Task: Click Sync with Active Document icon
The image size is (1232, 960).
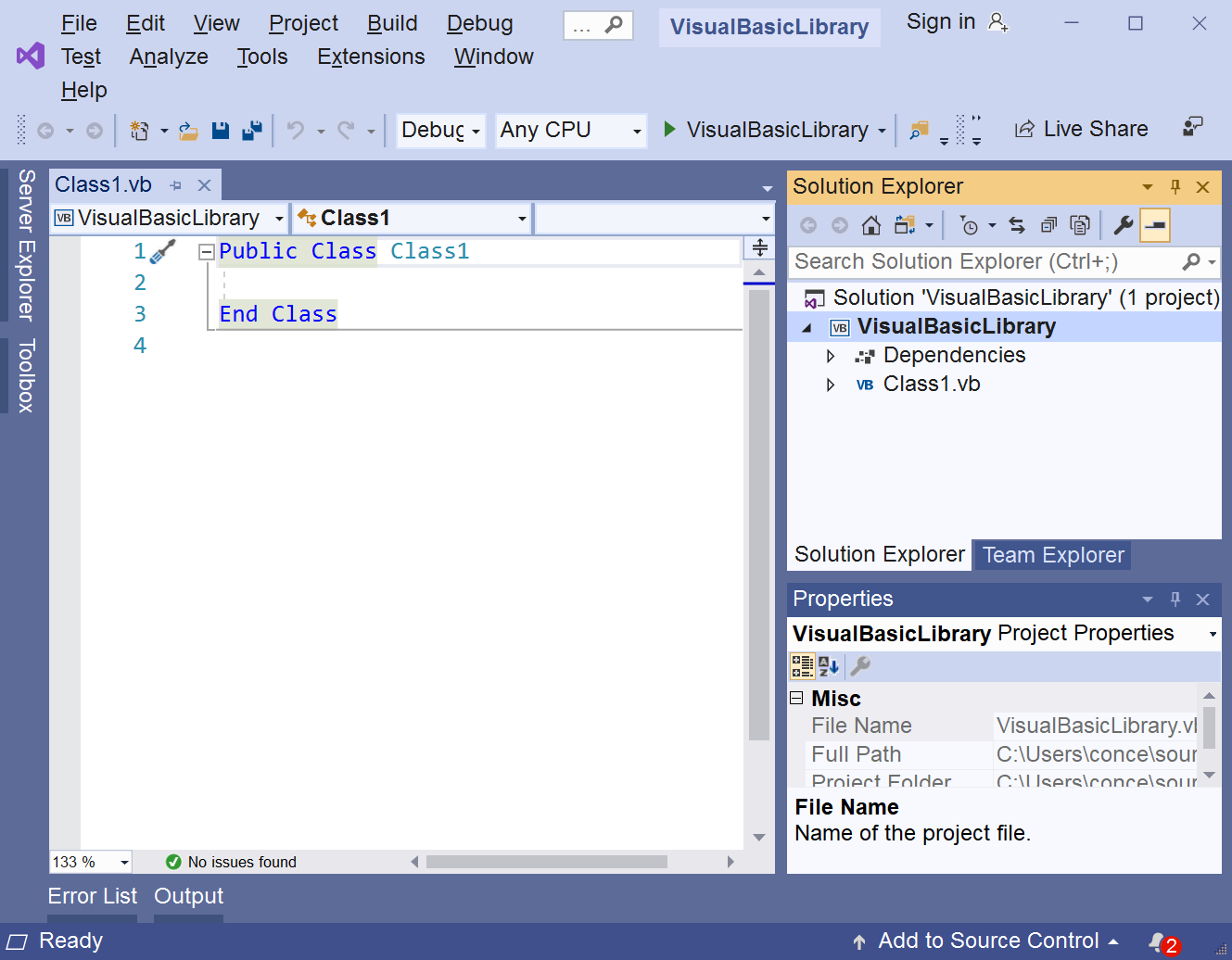Action: pos(1017,225)
